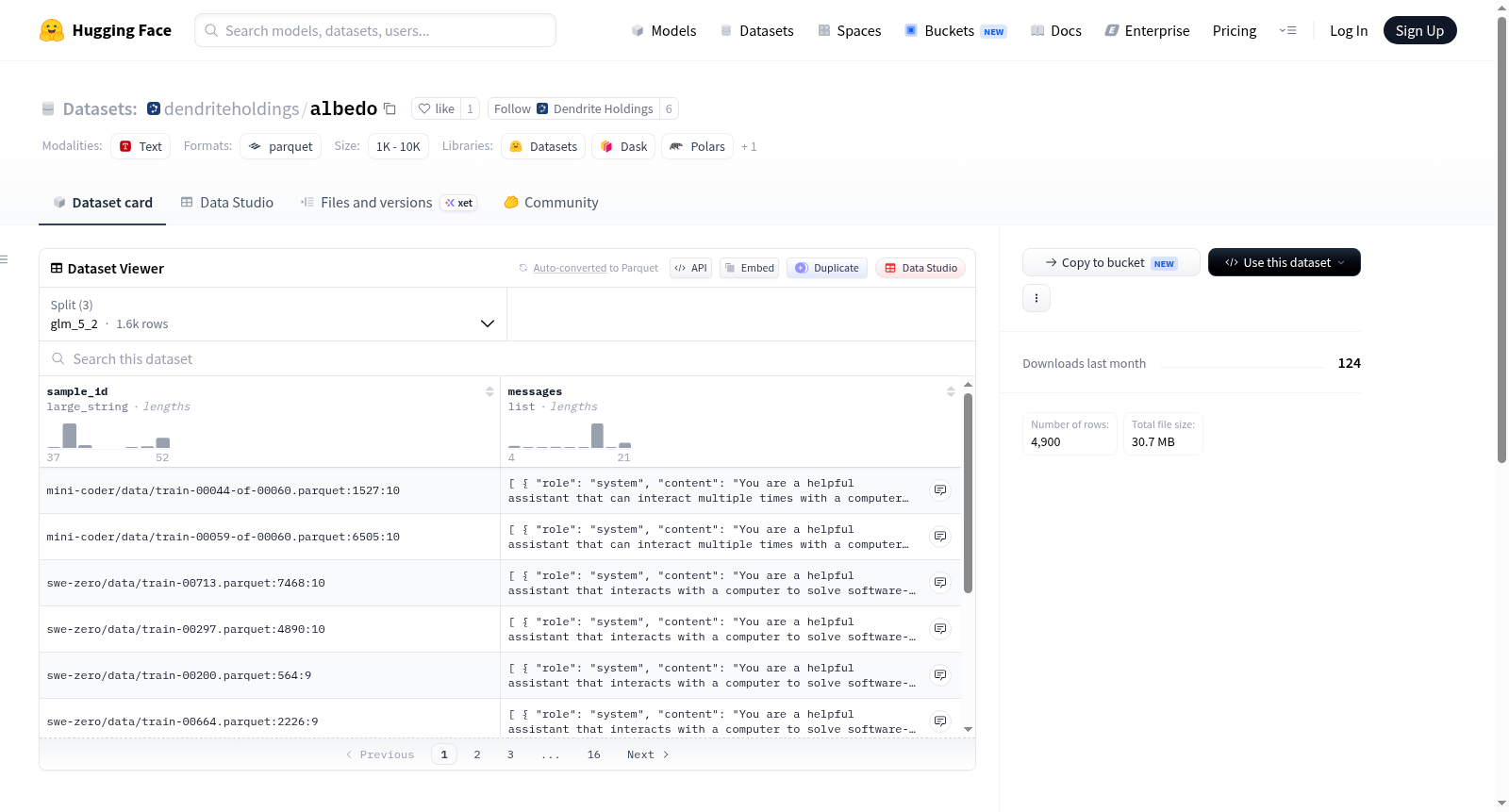Open the Split glm_5_2 dropdown
This screenshot has height=812, width=1509.
tap(274, 314)
